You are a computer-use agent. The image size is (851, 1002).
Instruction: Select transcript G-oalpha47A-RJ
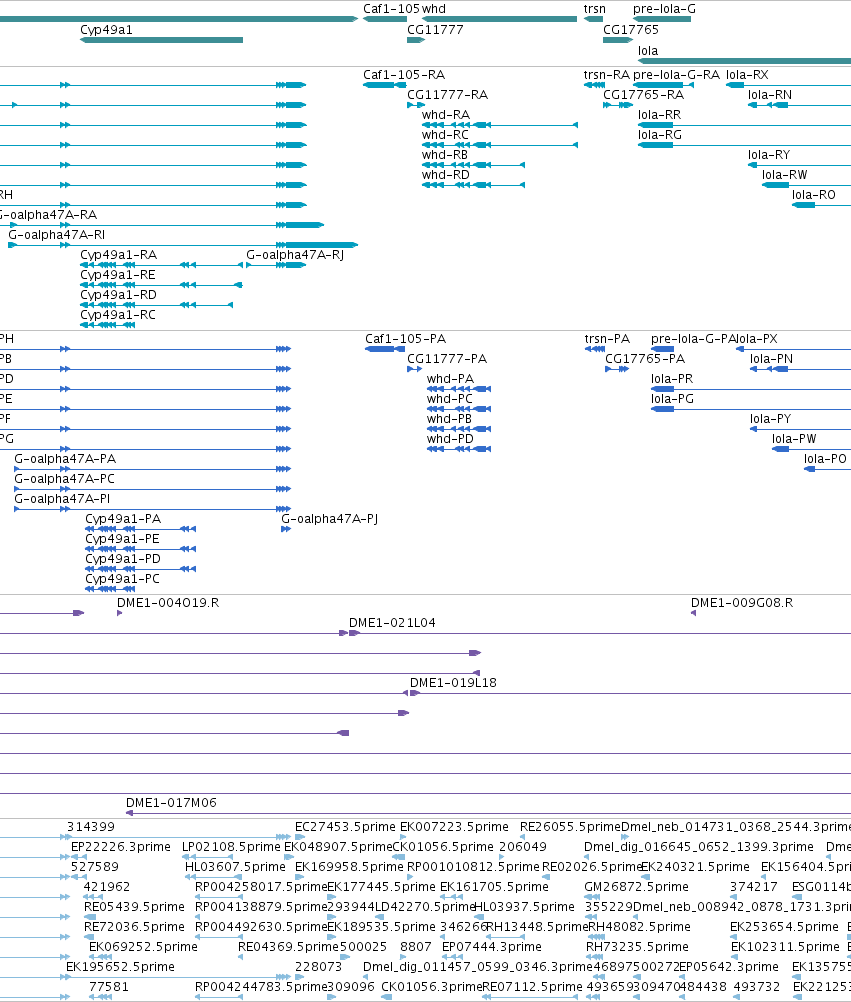295,255
